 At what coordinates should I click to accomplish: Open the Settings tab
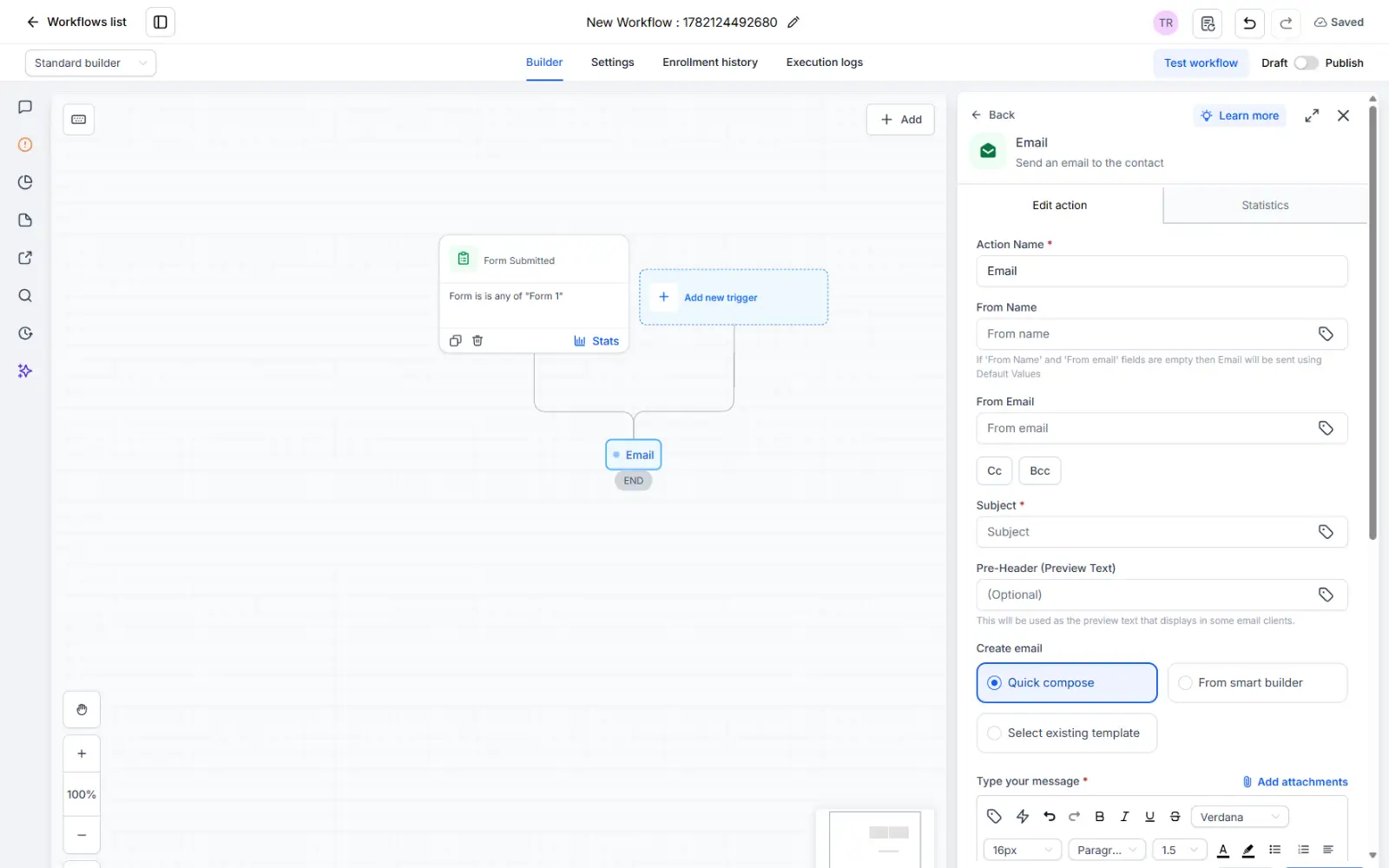(612, 62)
